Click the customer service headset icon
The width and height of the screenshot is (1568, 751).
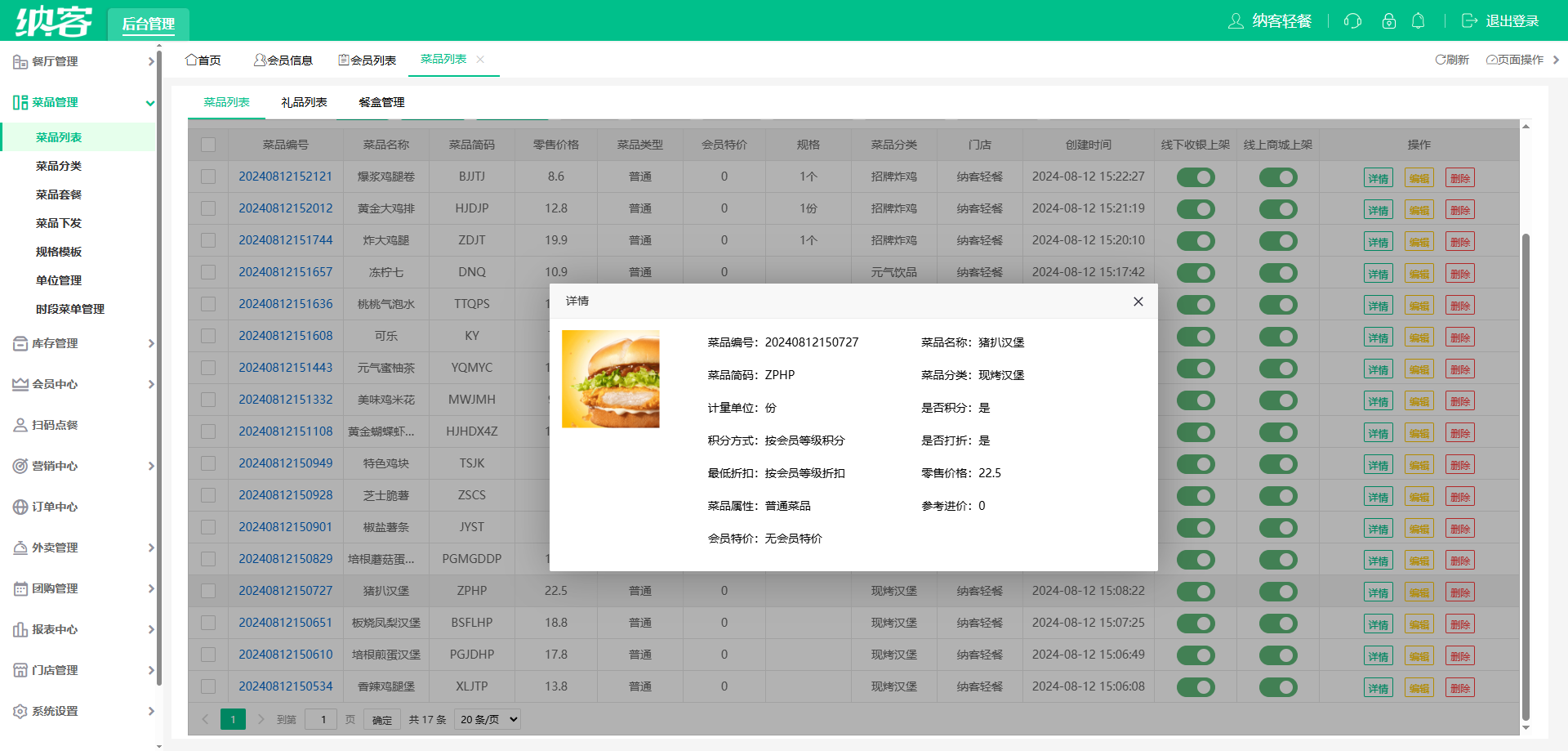(1352, 21)
